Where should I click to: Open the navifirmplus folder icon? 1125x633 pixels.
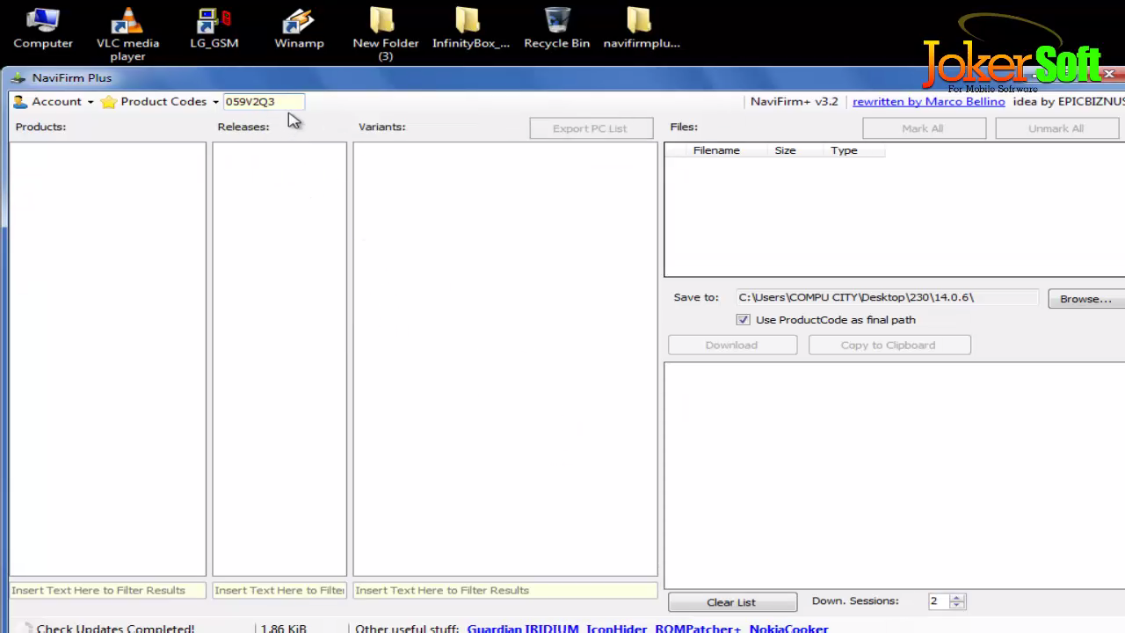tap(641, 28)
